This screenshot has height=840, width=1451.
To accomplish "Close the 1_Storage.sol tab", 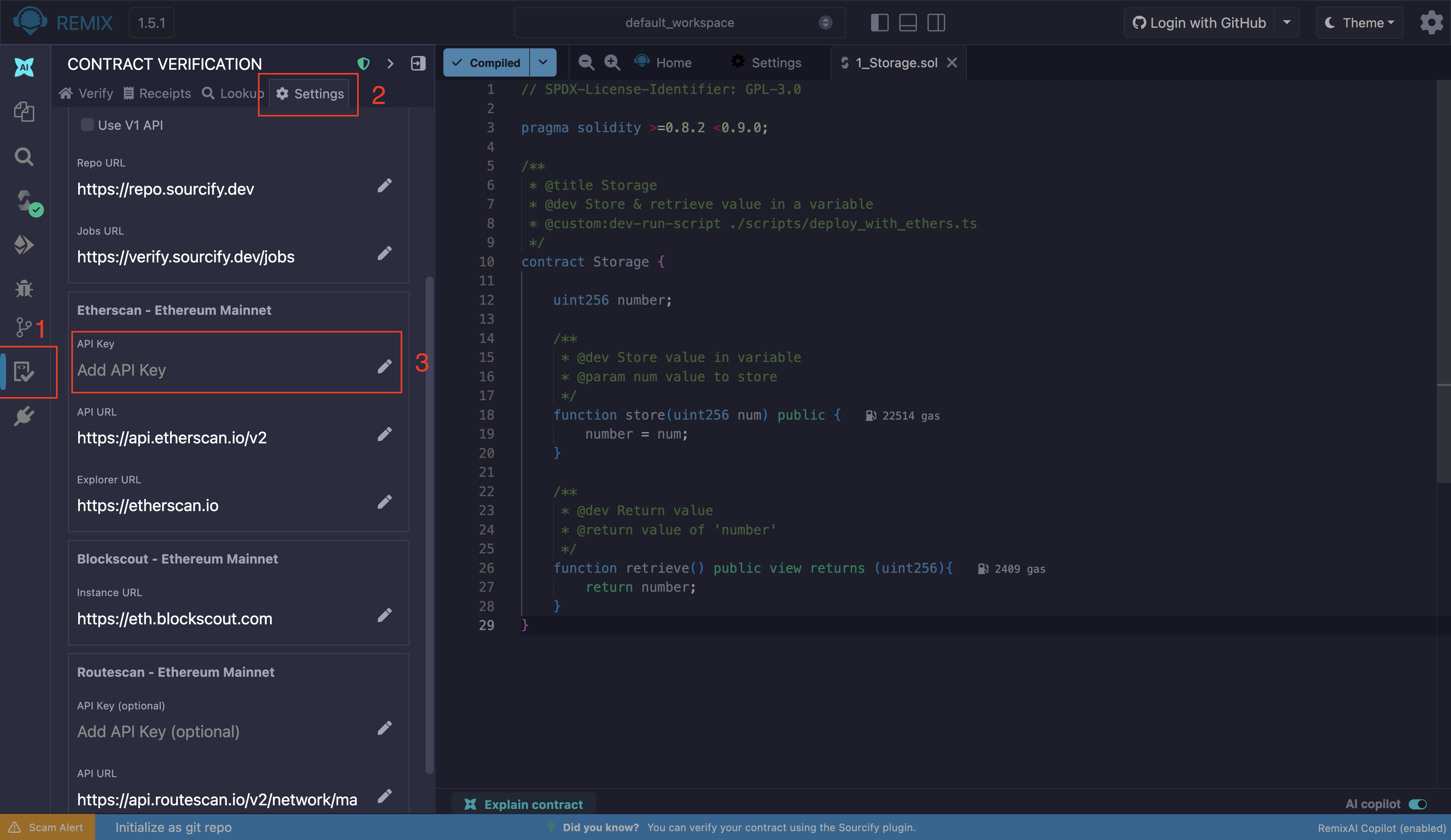I will tap(952, 62).
